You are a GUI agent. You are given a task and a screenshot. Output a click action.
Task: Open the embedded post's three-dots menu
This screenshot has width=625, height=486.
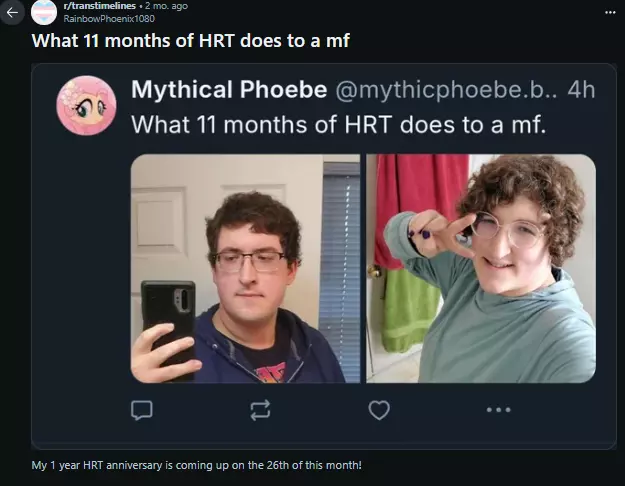click(x=498, y=409)
